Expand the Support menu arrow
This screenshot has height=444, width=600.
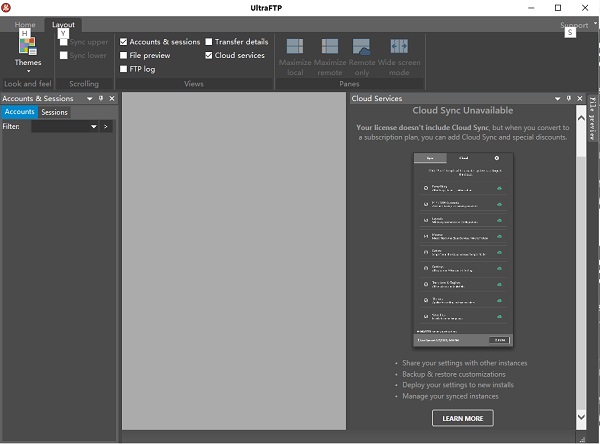pos(595,23)
